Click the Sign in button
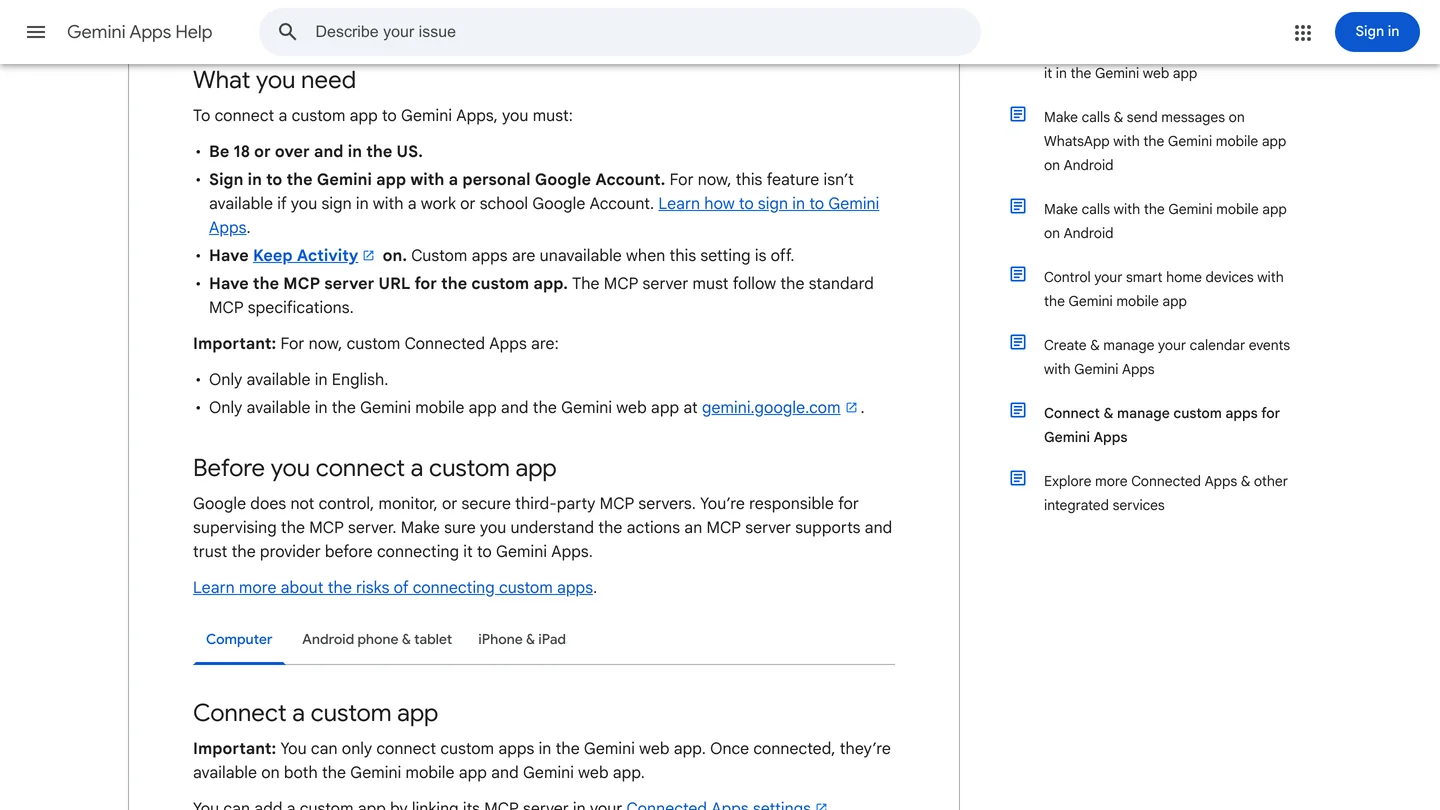 [x=1377, y=32]
